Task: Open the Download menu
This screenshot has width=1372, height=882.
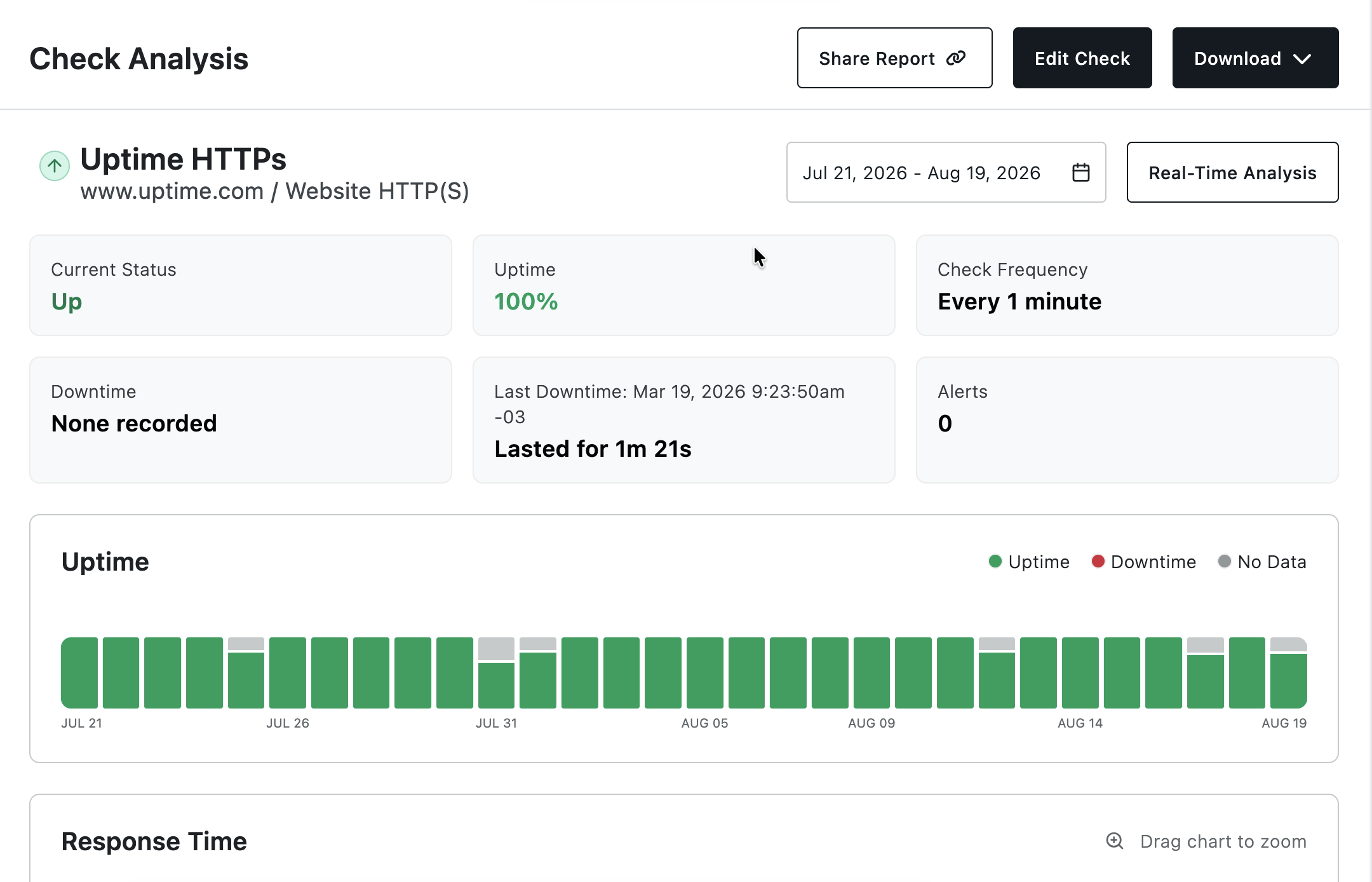Action: point(1256,58)
